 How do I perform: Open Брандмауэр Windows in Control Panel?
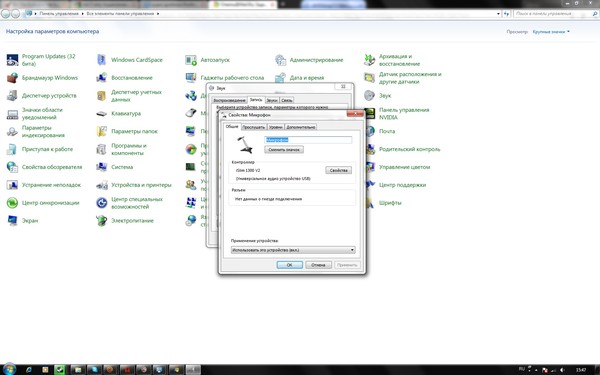point(42,78)
